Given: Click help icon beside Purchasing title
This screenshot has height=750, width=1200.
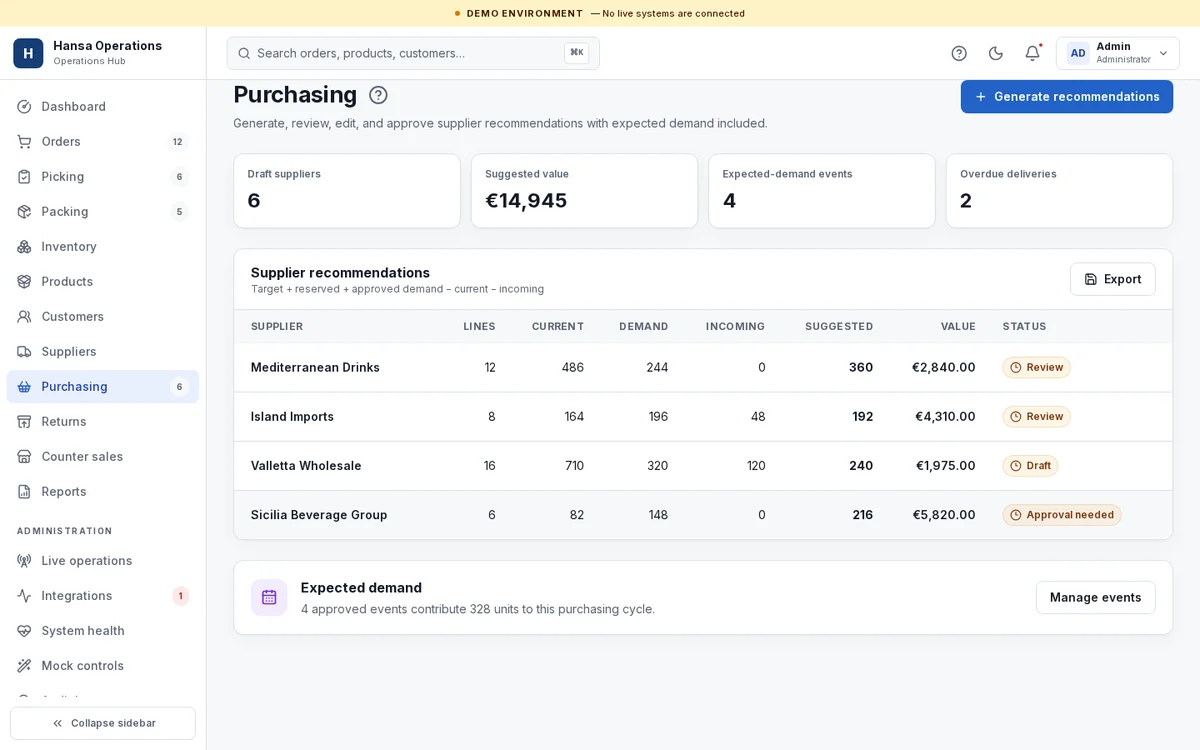Looking at the screenshot, I should (x=378, y=95).
